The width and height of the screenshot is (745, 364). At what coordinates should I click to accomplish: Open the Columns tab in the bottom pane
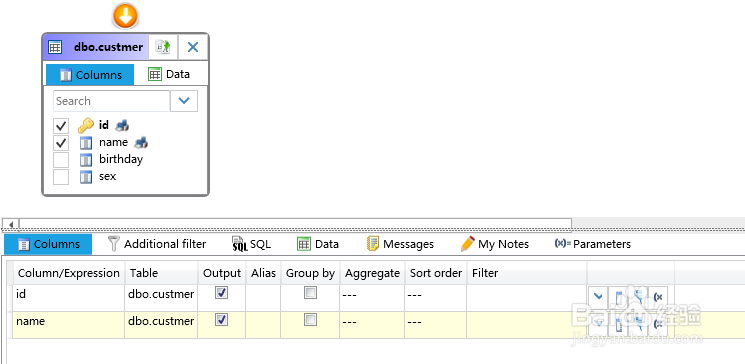[48, 244]
